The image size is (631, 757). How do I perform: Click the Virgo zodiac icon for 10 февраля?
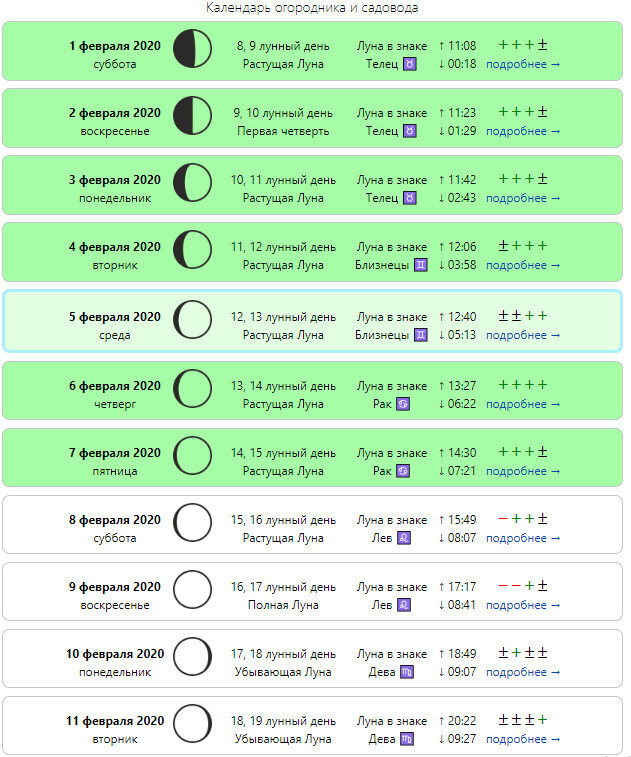pos(407,672)
